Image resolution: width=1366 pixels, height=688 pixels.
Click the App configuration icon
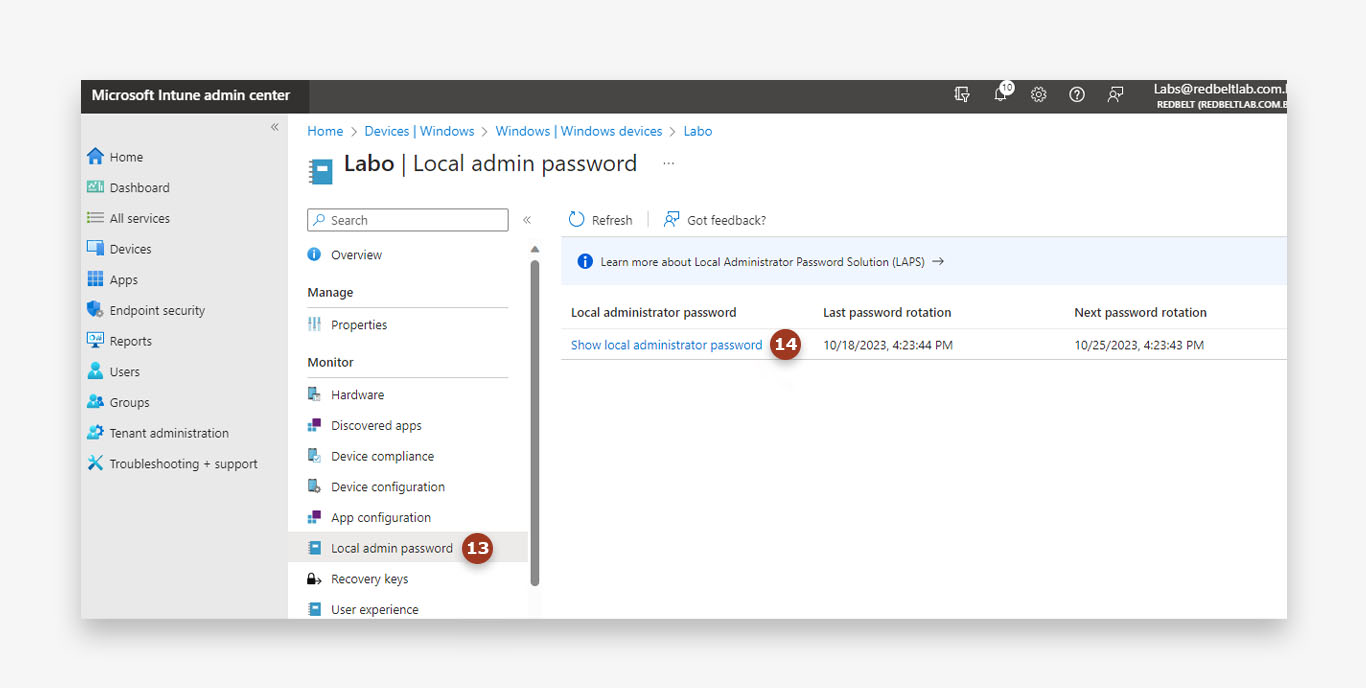(x=314, y=517)
